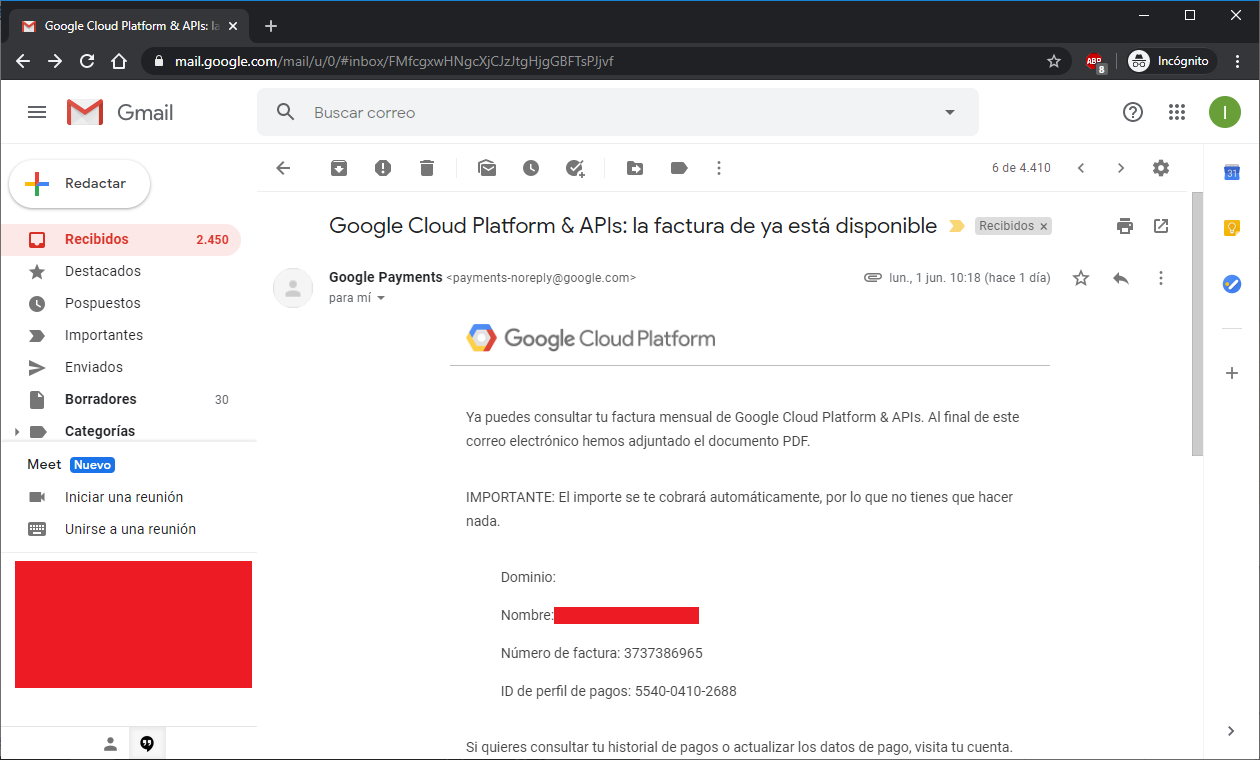Start a meeting via Iniciar una reunión
Screen dimensions: 1260x760
click(x=123, y=497)
